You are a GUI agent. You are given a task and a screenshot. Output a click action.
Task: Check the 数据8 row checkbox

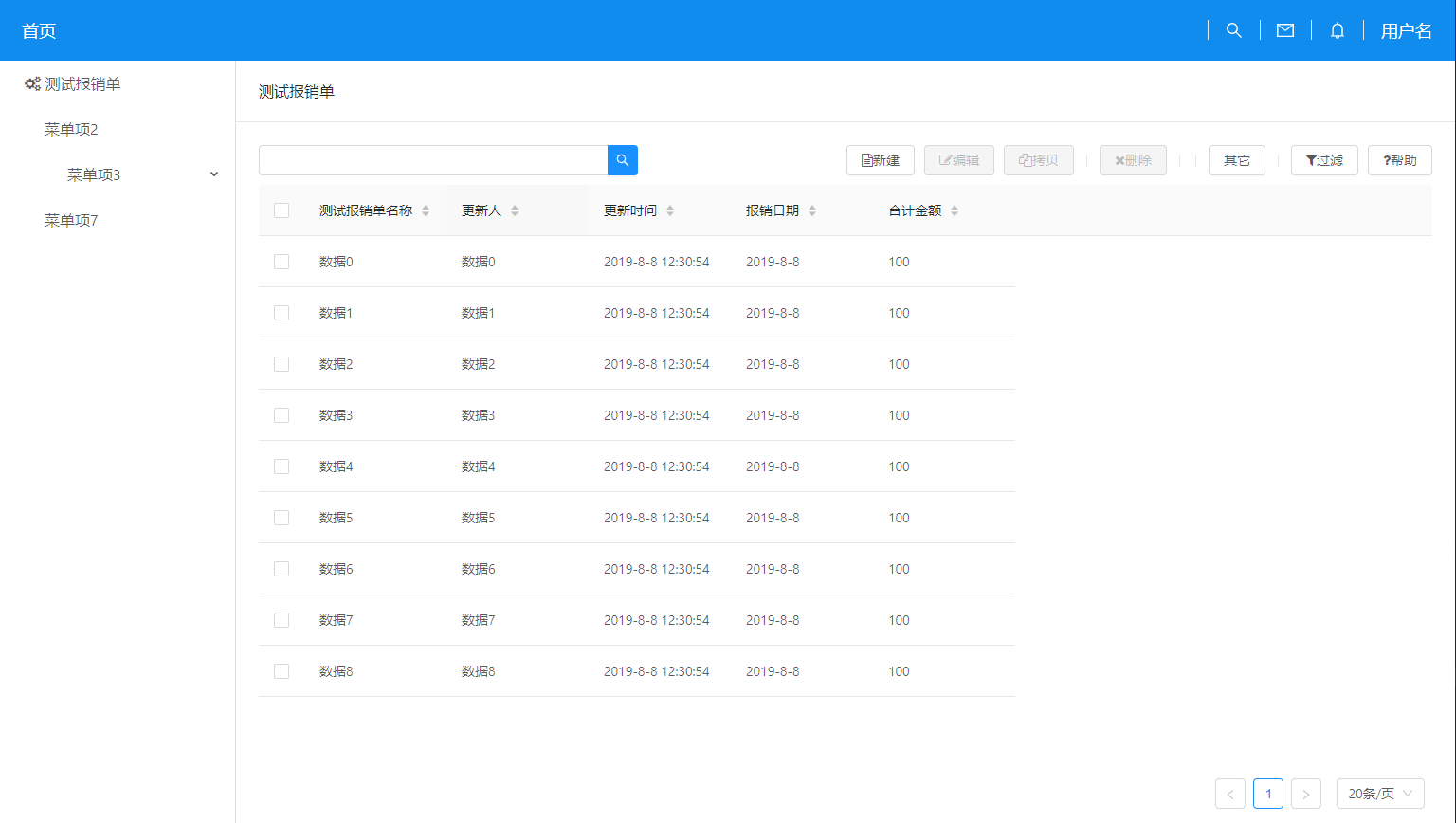coord(282,671)
